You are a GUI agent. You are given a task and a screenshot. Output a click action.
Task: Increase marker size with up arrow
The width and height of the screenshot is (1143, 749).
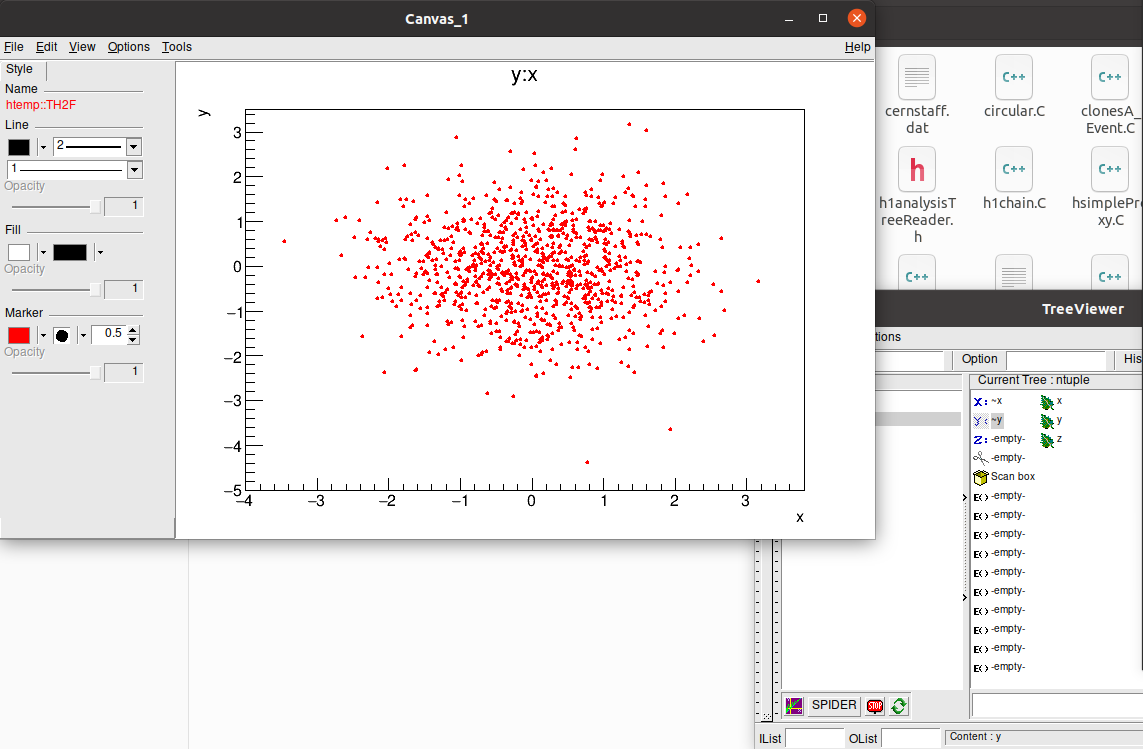click(x=133, y=330)
